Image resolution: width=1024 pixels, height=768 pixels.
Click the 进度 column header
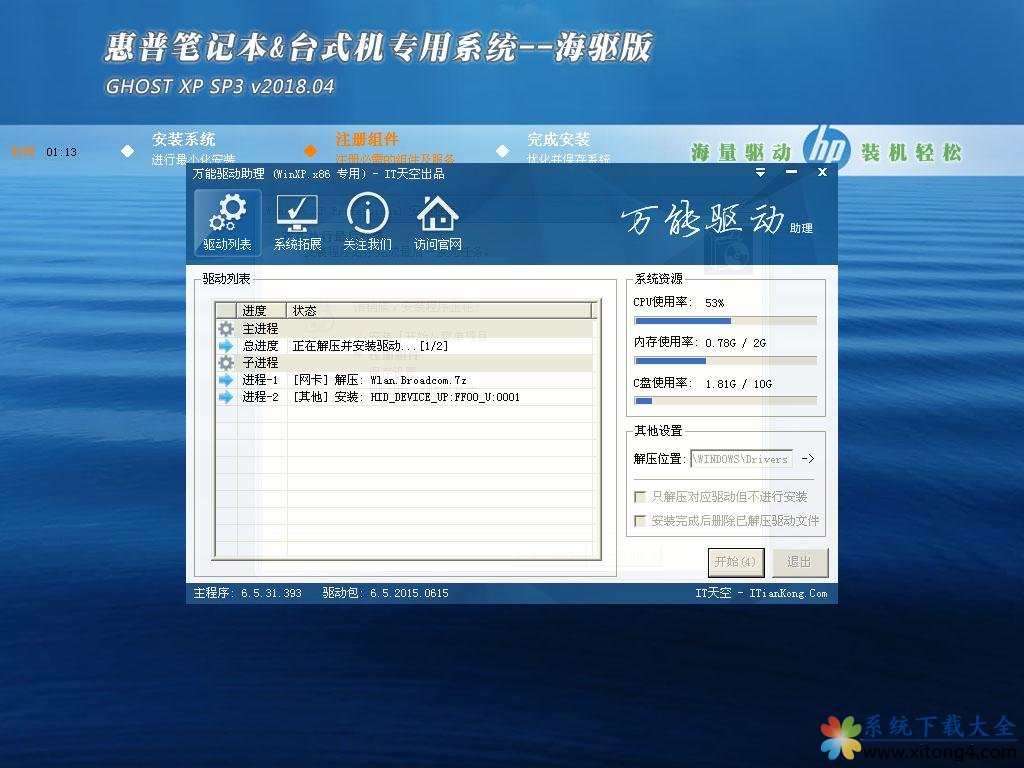[x=261, y=310]
